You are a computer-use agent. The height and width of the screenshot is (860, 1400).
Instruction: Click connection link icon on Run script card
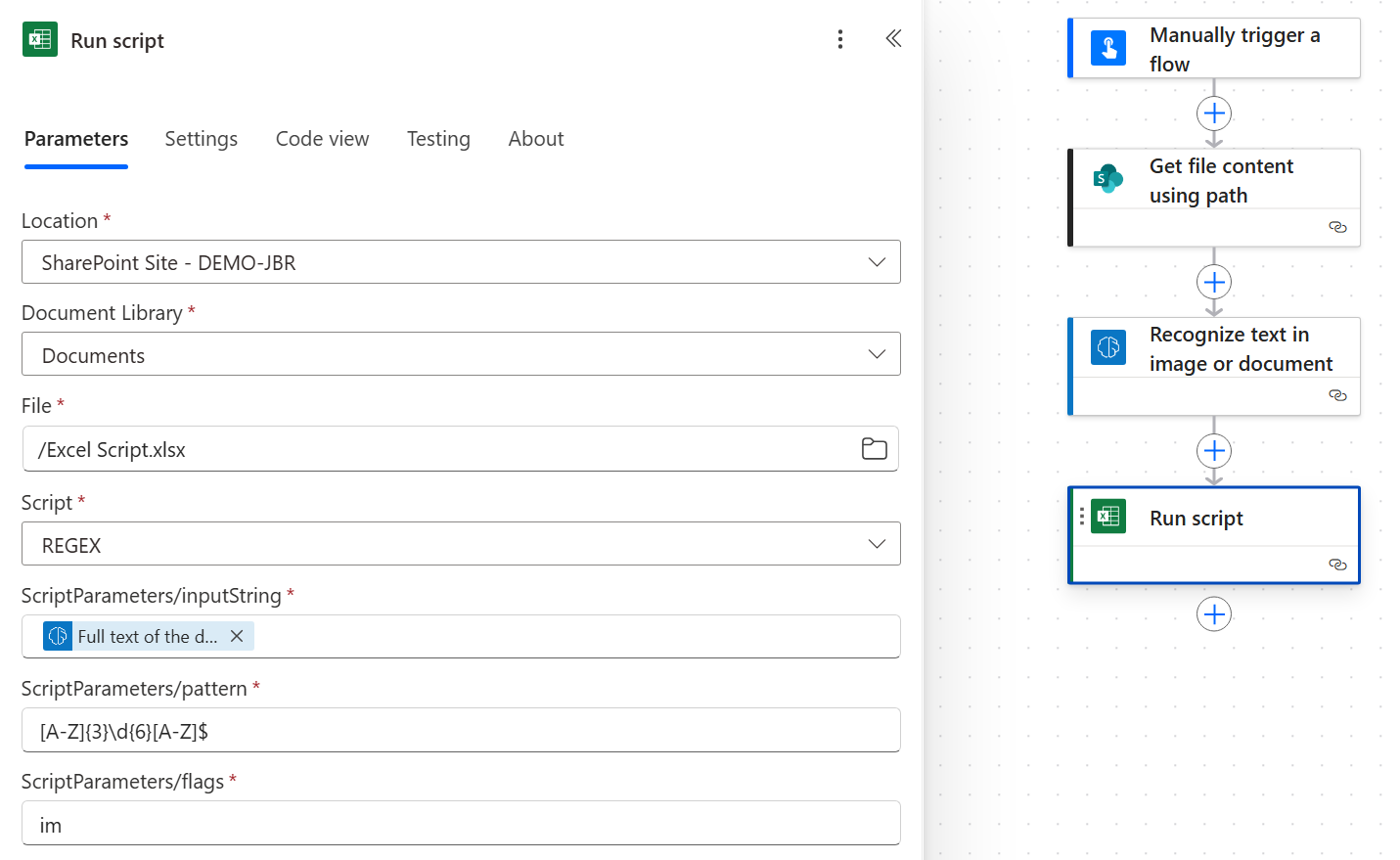pyautogui.click(x=1337, y=565)
